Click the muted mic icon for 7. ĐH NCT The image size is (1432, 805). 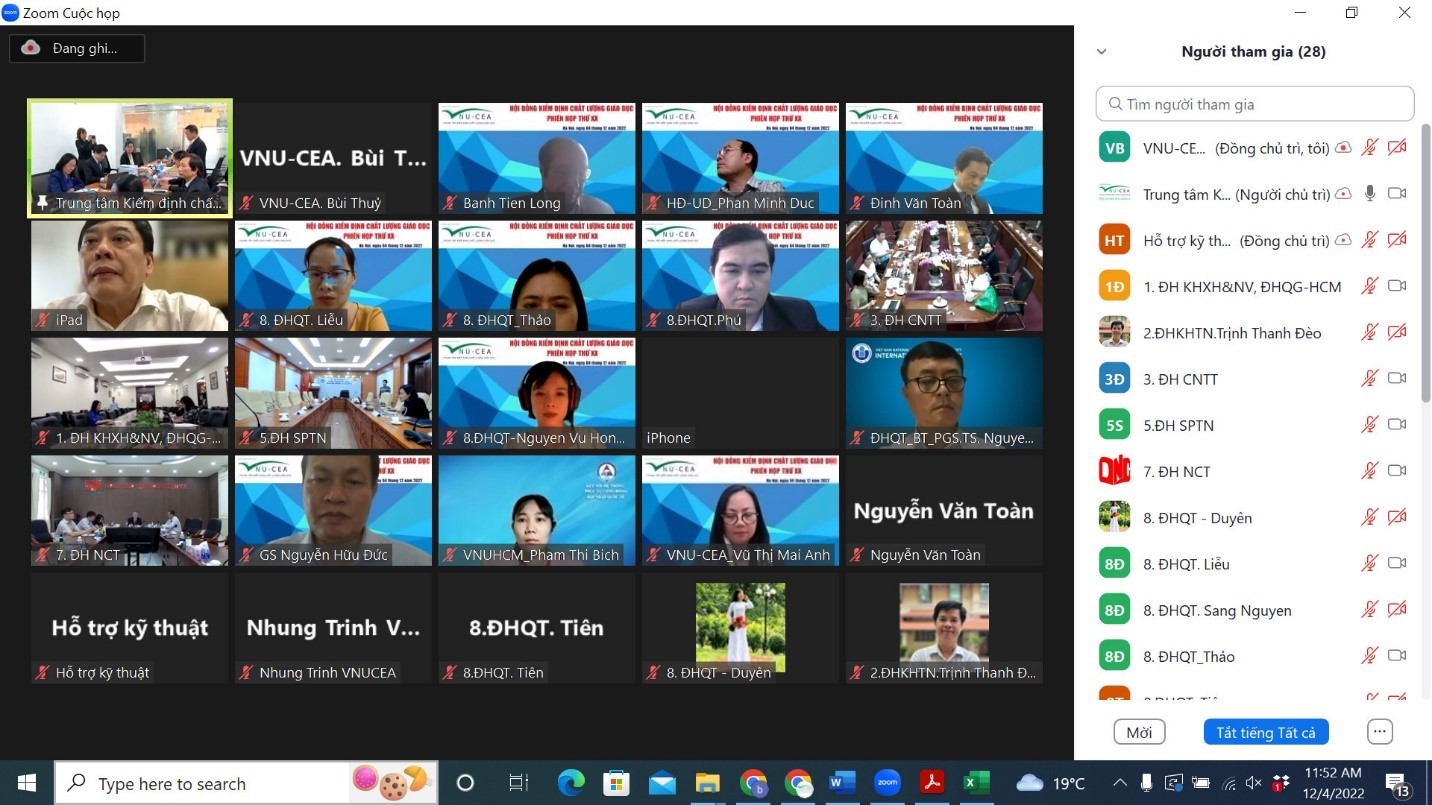1370,471
